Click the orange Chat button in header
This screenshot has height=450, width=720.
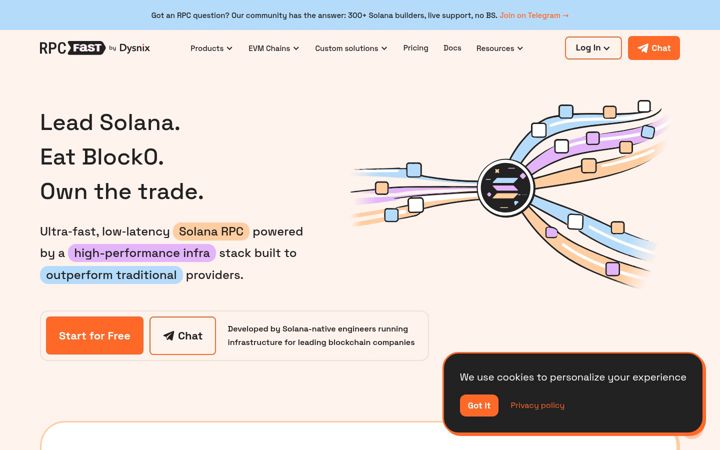point(654,48)
